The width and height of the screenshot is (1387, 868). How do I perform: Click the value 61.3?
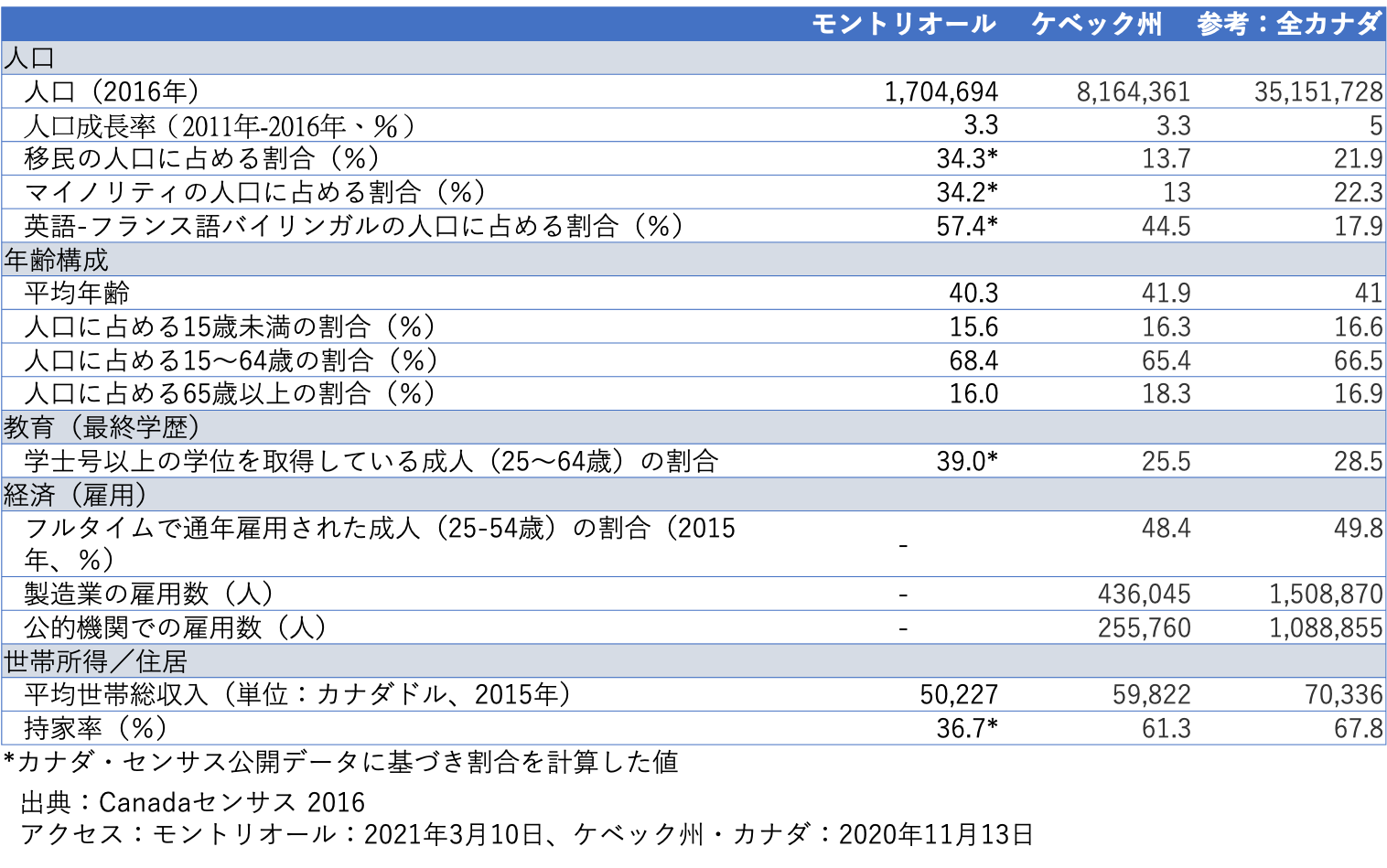[x=1167, y=728]
